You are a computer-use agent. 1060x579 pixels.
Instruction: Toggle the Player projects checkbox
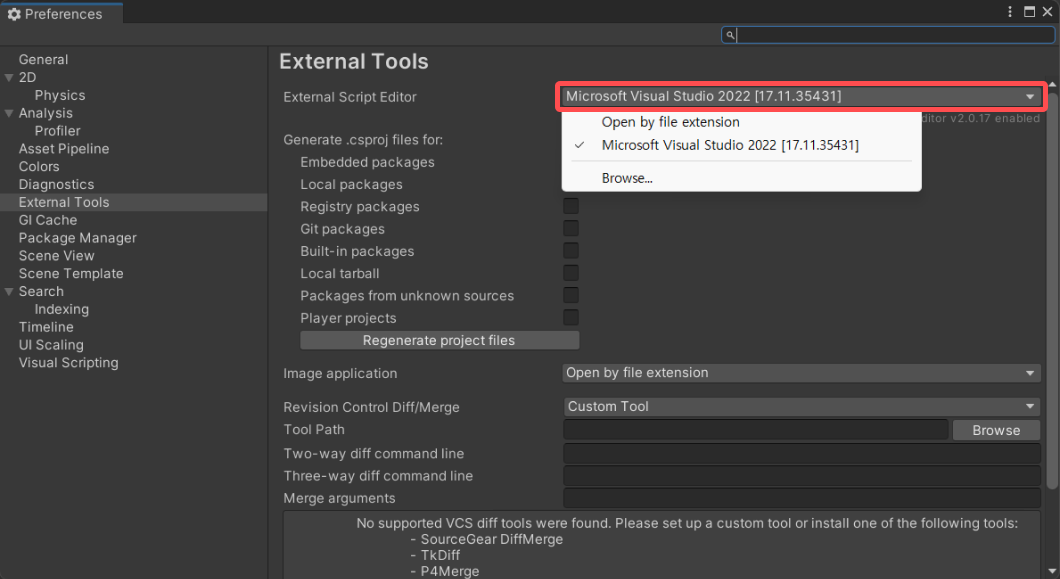point(571,318)
